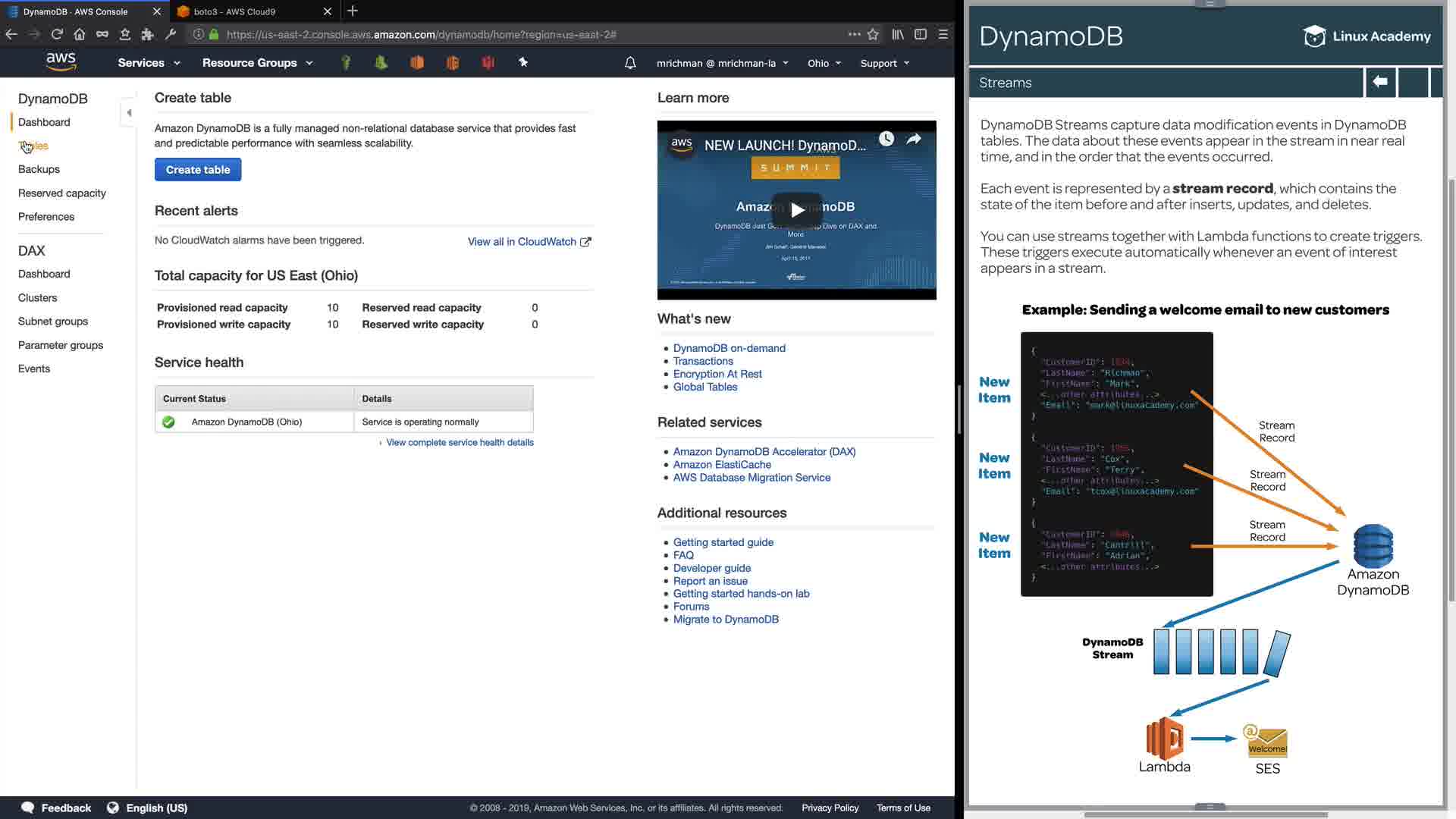Switch to boto3 AWS Cloud9 tab
The image size is (1456, 819).
click(x=235, y=11)
